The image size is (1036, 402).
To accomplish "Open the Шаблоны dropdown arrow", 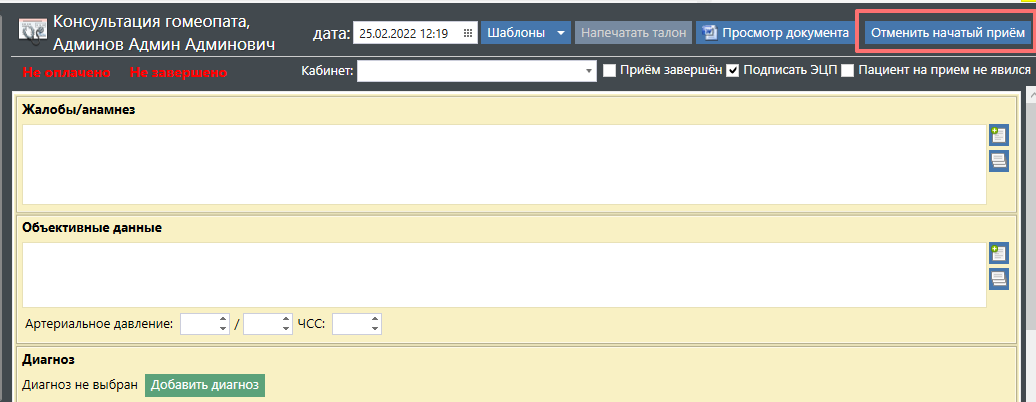I will [x=561, y=33].
